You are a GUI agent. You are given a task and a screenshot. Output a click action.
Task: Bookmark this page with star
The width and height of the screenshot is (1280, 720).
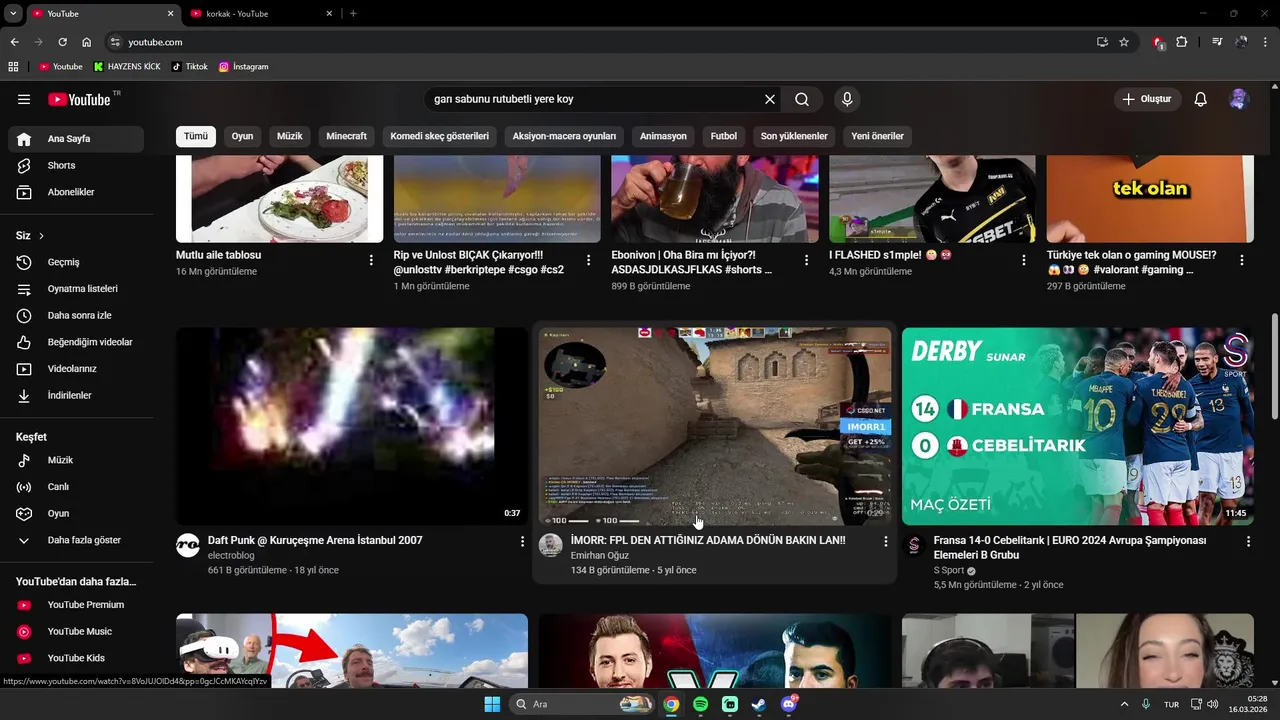tap(1124, 42)
